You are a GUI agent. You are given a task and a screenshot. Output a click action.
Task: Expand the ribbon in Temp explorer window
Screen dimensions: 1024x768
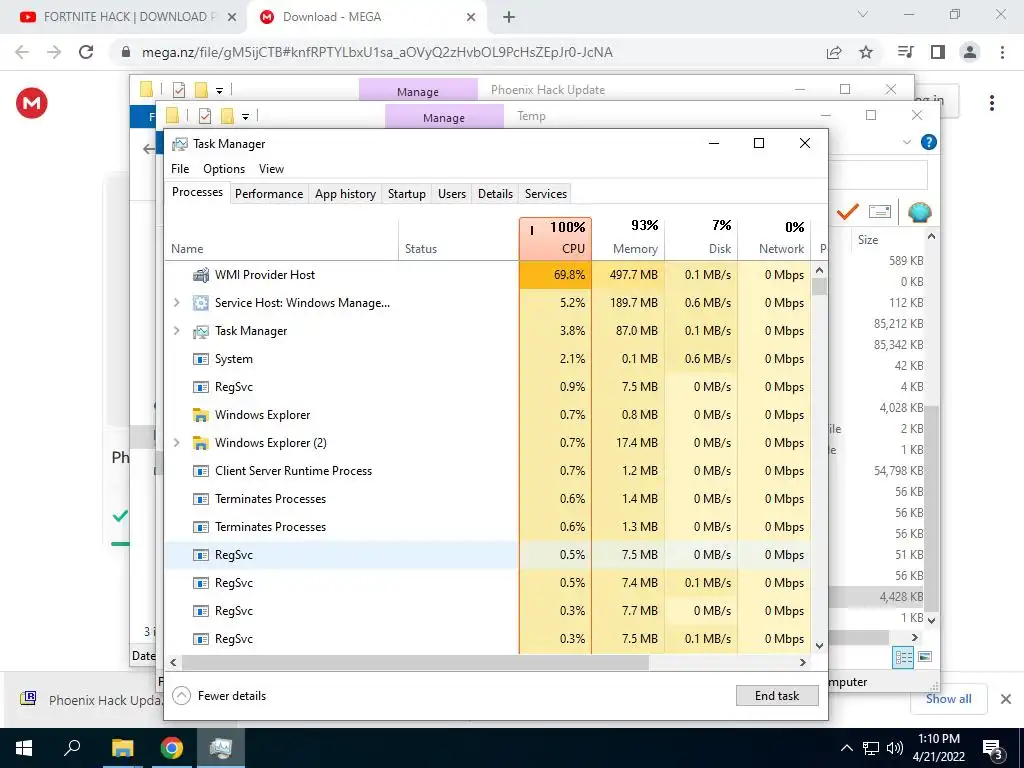click(906, 142)
